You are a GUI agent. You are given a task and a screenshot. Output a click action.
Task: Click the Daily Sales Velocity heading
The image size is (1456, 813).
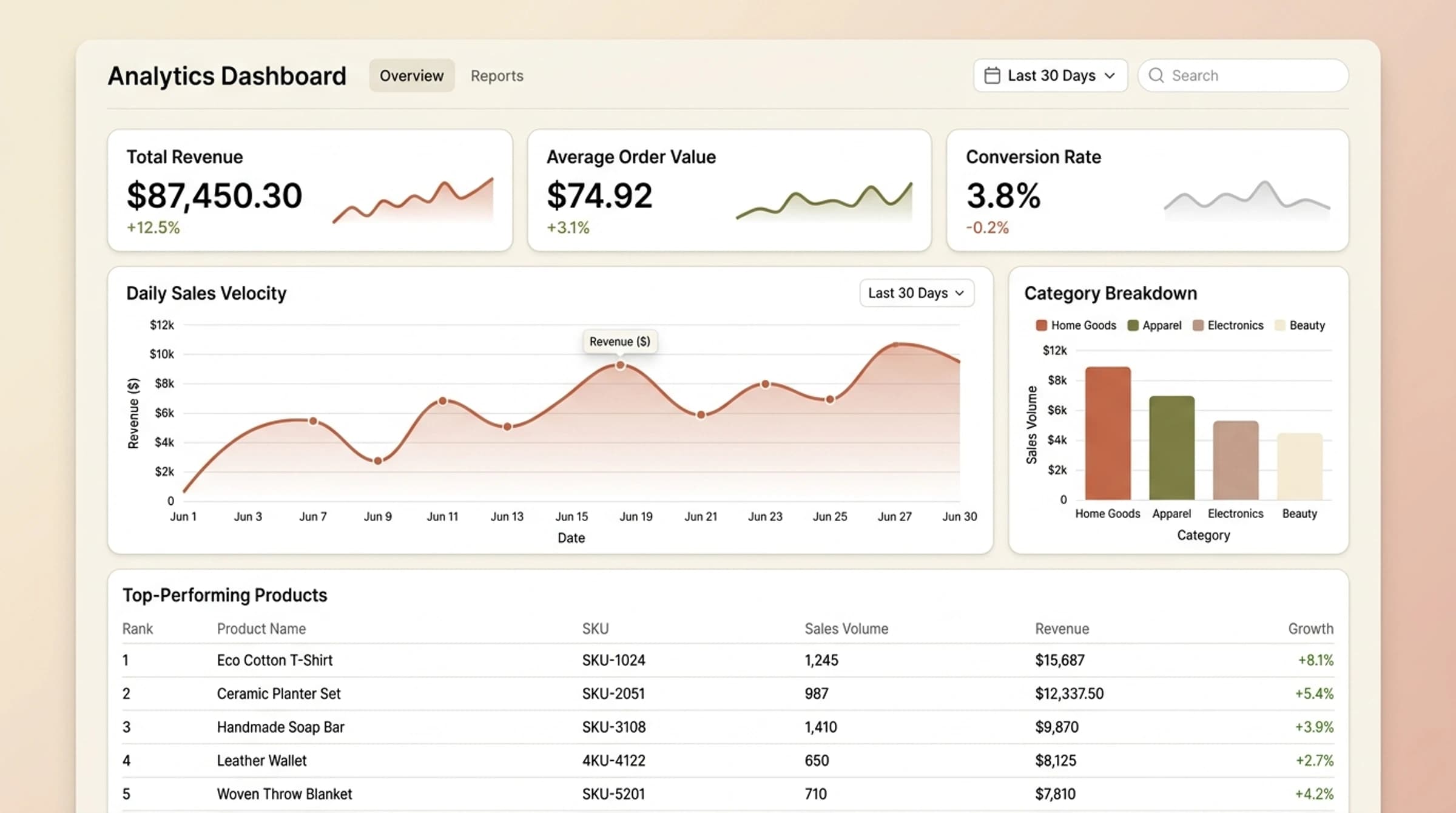(206, 293)
